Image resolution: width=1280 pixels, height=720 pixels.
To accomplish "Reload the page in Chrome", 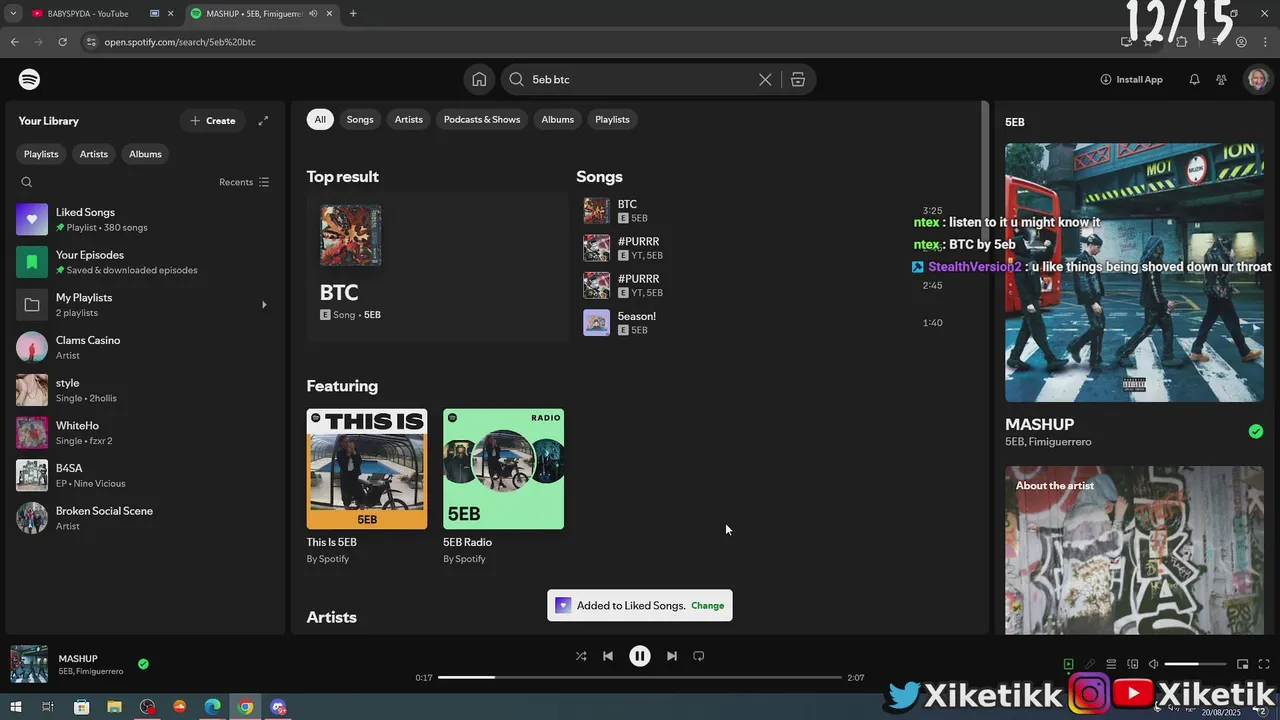I will [62, 42].
